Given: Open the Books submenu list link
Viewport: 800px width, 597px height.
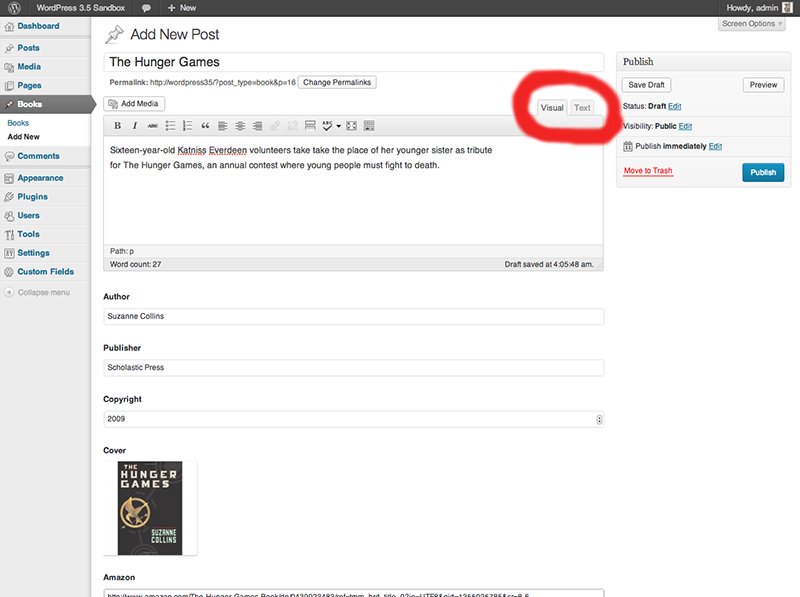Looking at the screenshot, I should click(18, 123).
